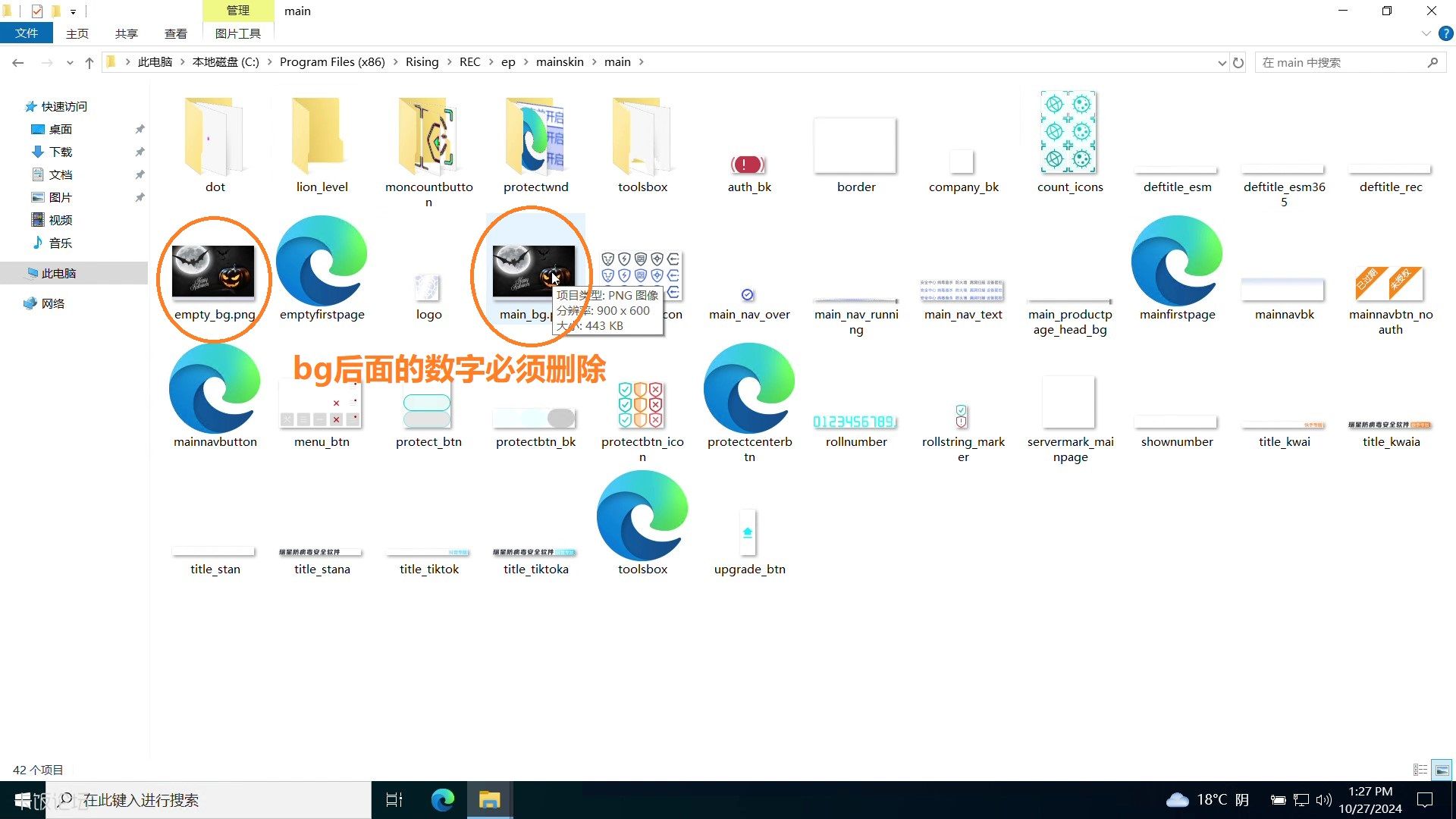1456x819 pixels.
Task: Open the lion_level folder
Action: 322,144
